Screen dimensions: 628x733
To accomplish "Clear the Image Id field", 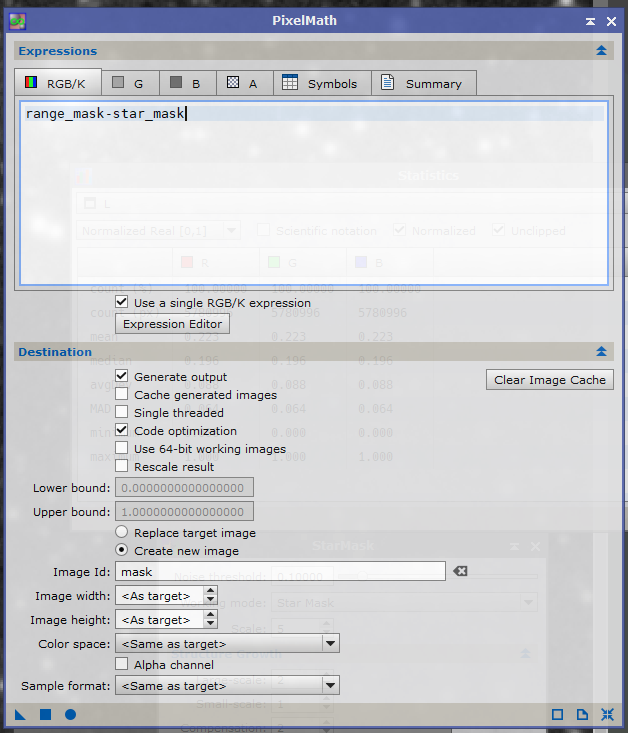I will (460, 571).
